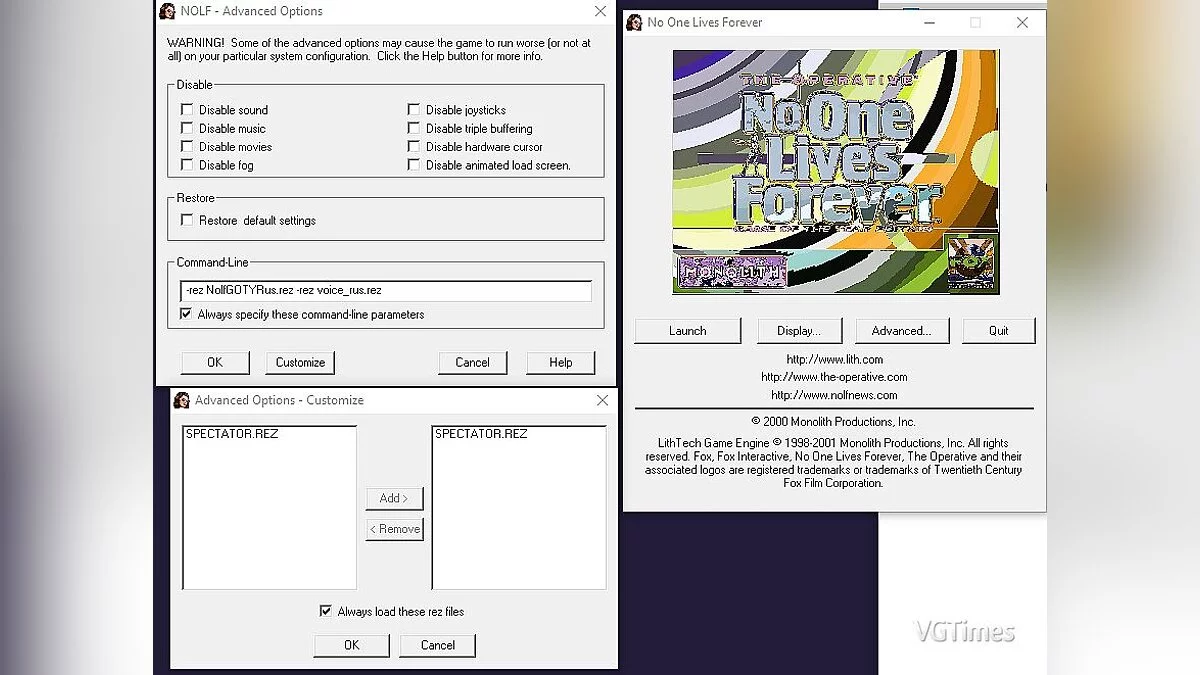The width and height of the screenshot is (1200, 675).
Task: Confirm with OK in NOLF Advanced Options
Action: click(215, 362)
